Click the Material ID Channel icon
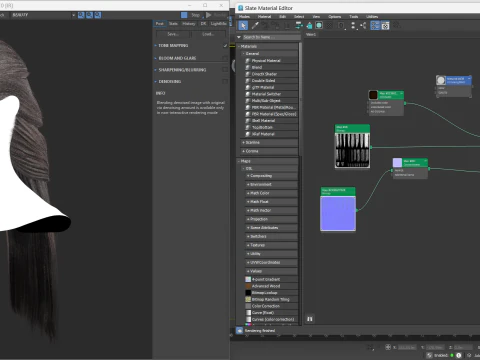Screen dimensions: 480x360 point(341,26)
